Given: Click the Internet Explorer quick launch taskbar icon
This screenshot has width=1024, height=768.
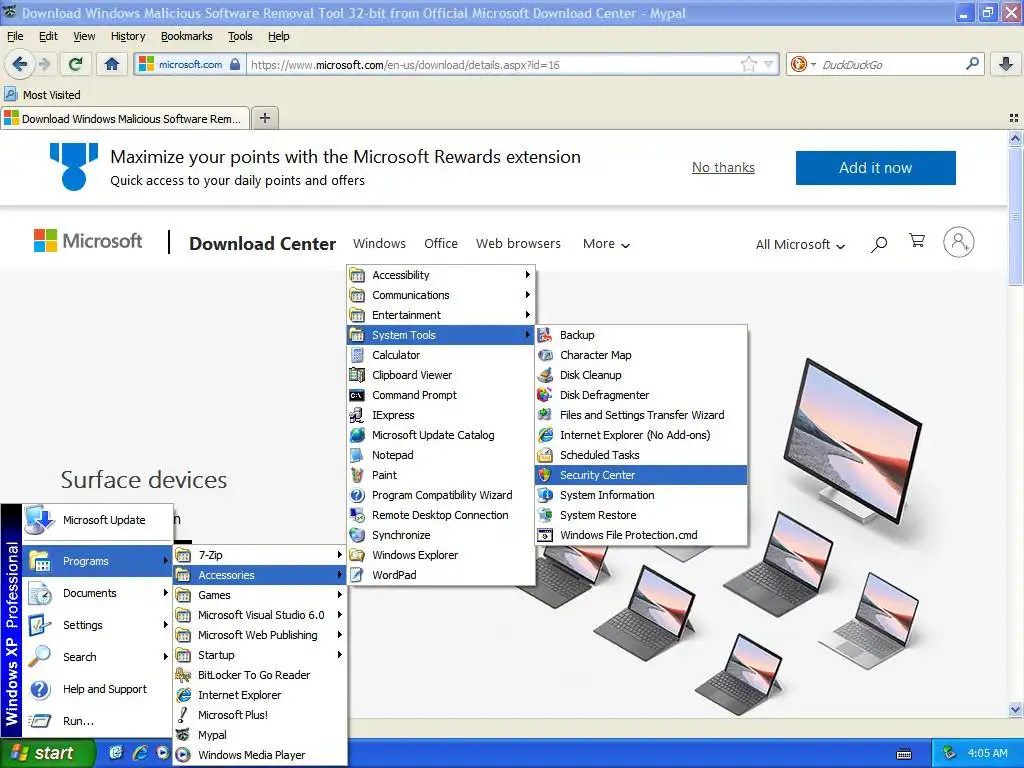Looking at the screenshot, I should tap(140, 753).
